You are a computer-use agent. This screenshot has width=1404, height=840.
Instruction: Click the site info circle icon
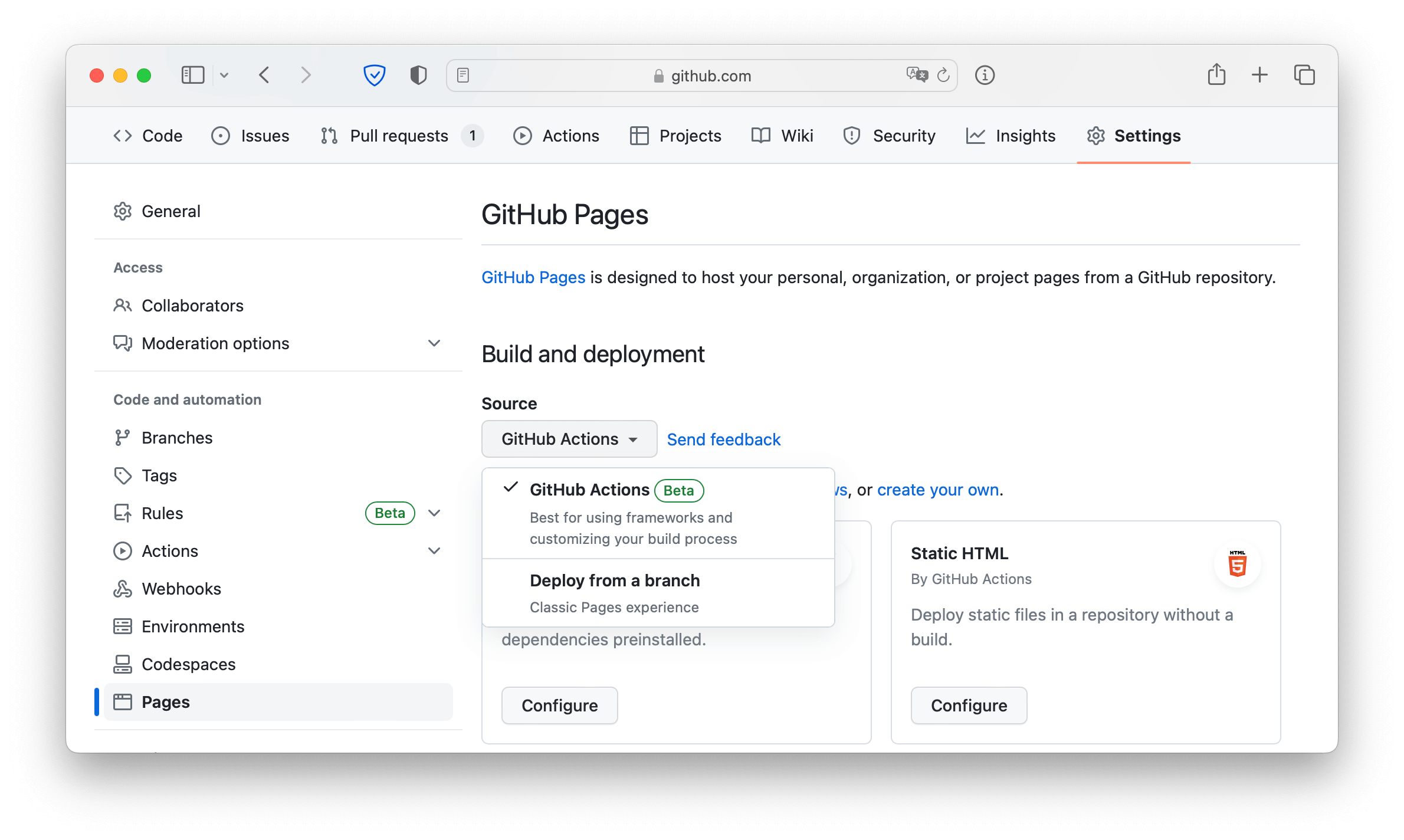[x=985, y=75]
